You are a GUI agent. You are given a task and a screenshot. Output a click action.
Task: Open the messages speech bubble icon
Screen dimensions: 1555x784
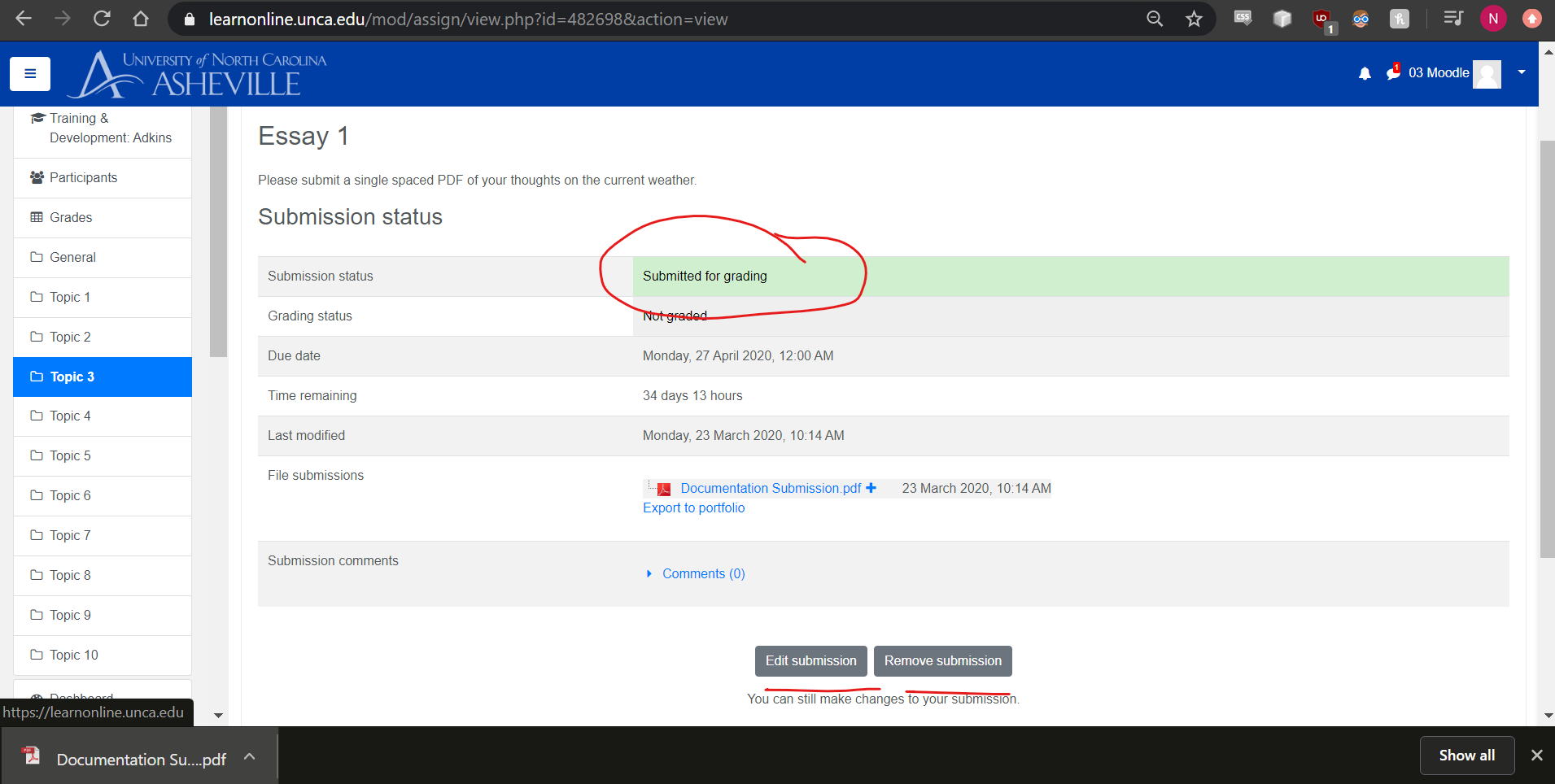(1393, 72)
